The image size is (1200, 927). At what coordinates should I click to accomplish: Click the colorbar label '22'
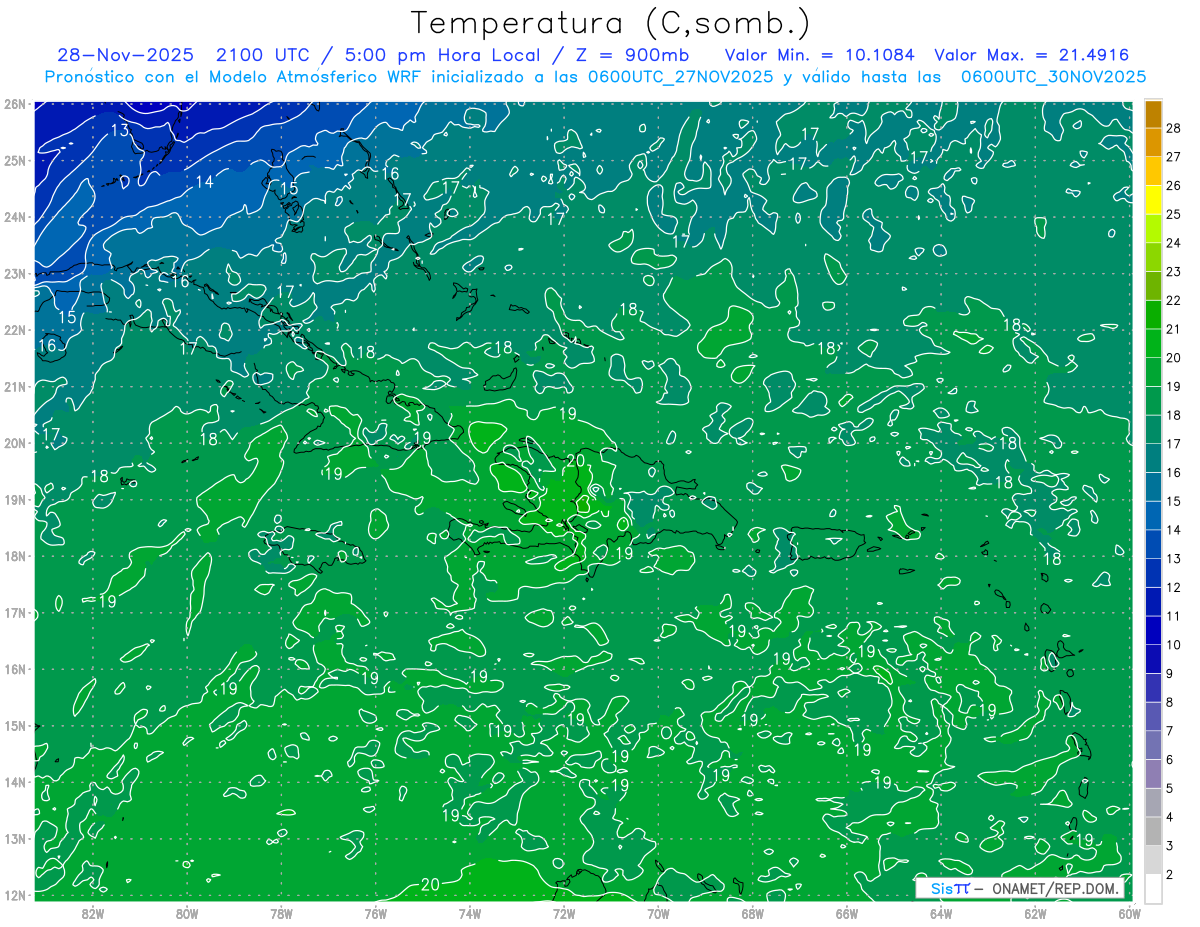1173,300
